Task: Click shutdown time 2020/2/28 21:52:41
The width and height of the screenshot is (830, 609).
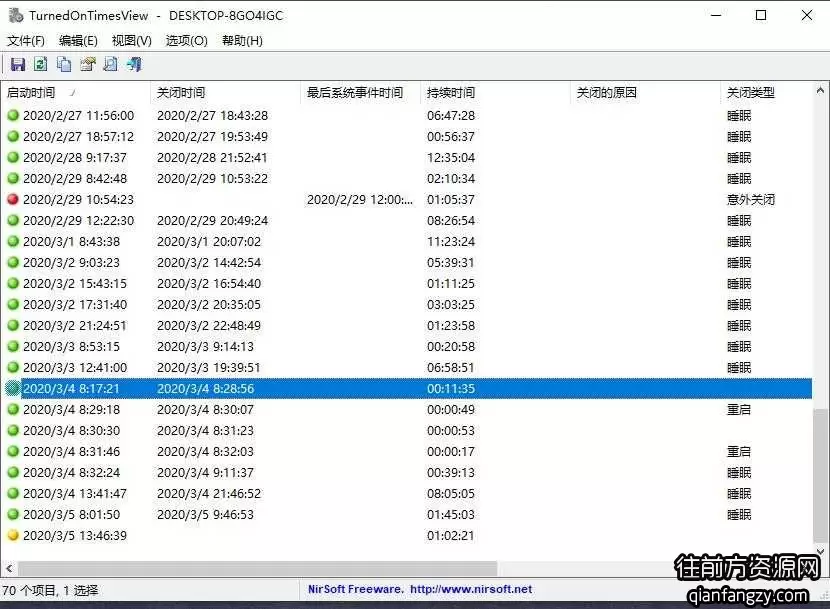Action: [212, 157]
